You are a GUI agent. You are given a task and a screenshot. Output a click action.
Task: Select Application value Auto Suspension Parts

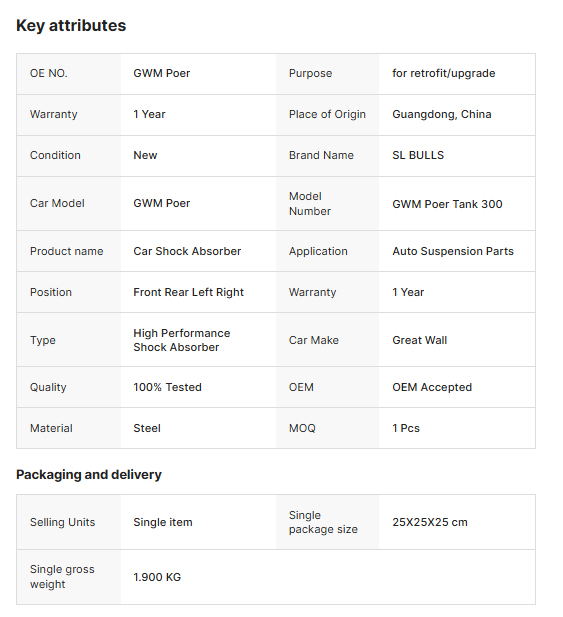[x=453, y=251]
